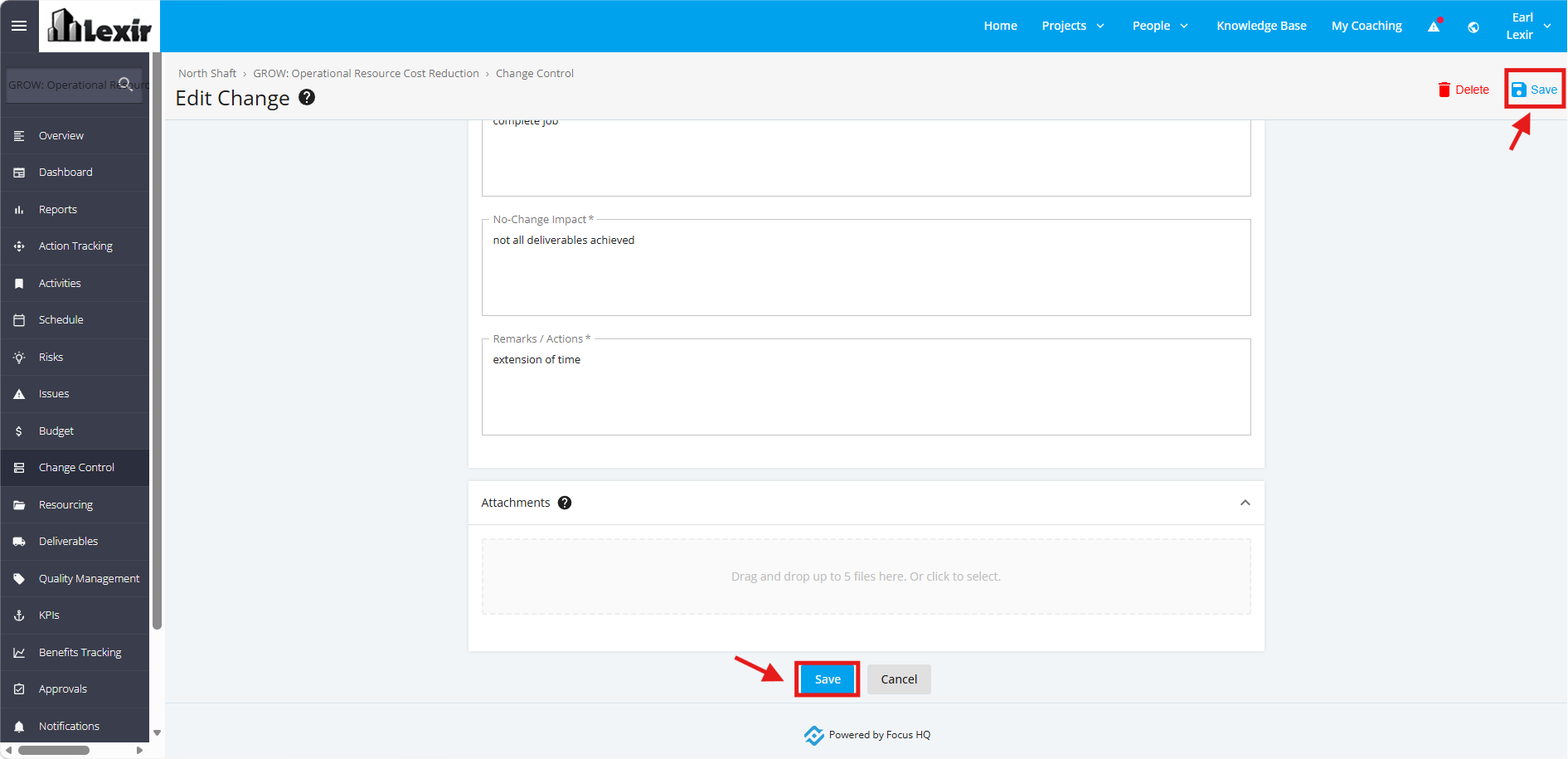The image size is (1568, 759).
Task: Click the sidebar vertical scrollbar
Action: pyautogui.click(x=157, y=341)
